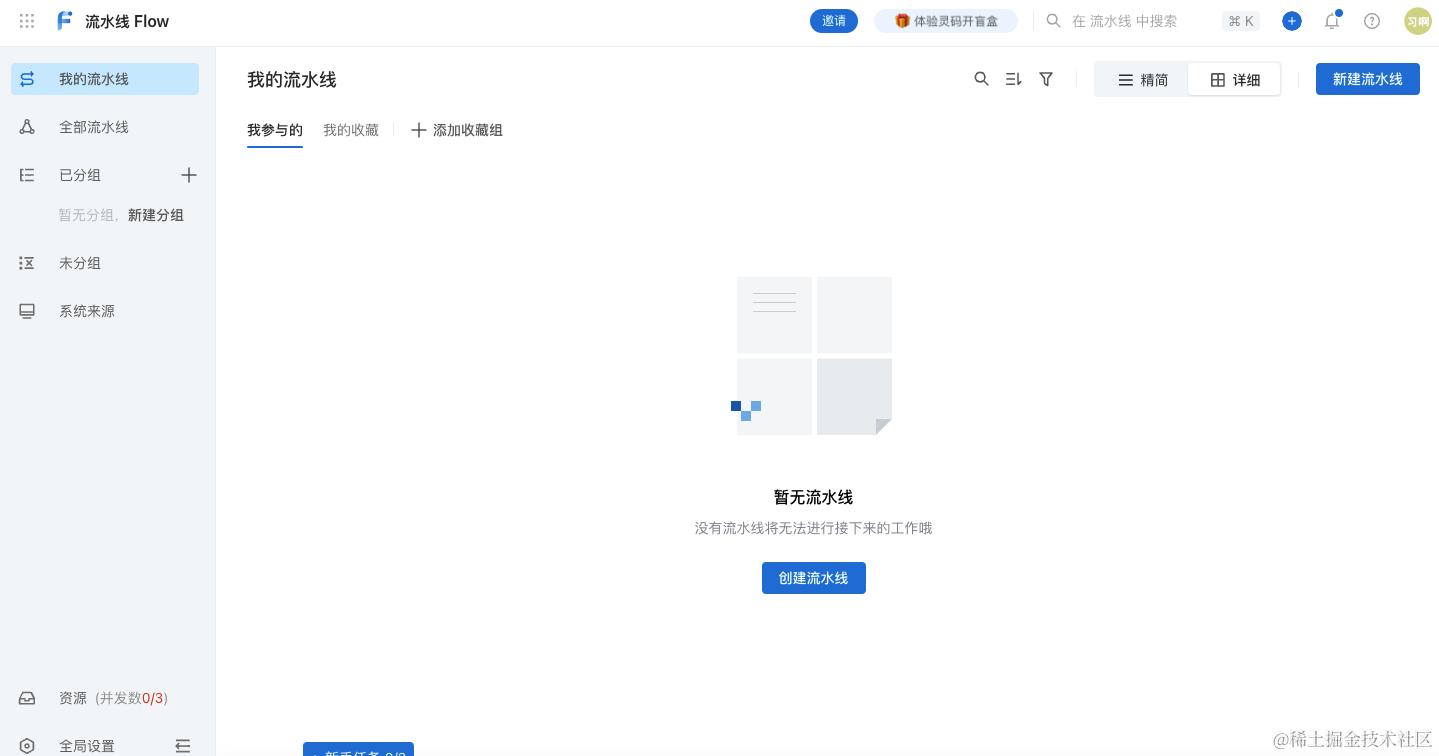Screen dimensions: 1439x756
Task: Open the user avatar menu
Action: pos(1418,21)
